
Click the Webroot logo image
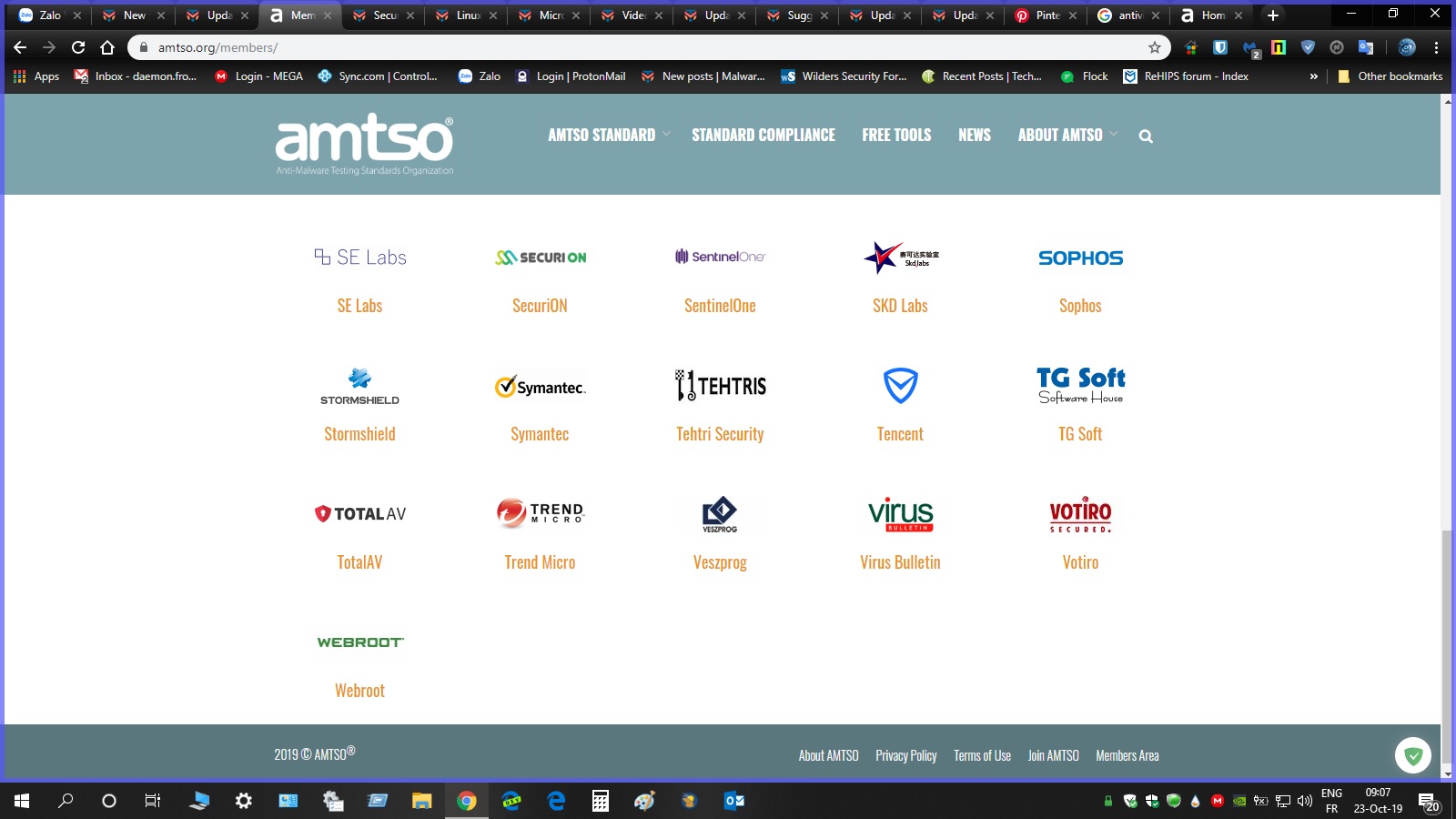click(x=360, y=642)
